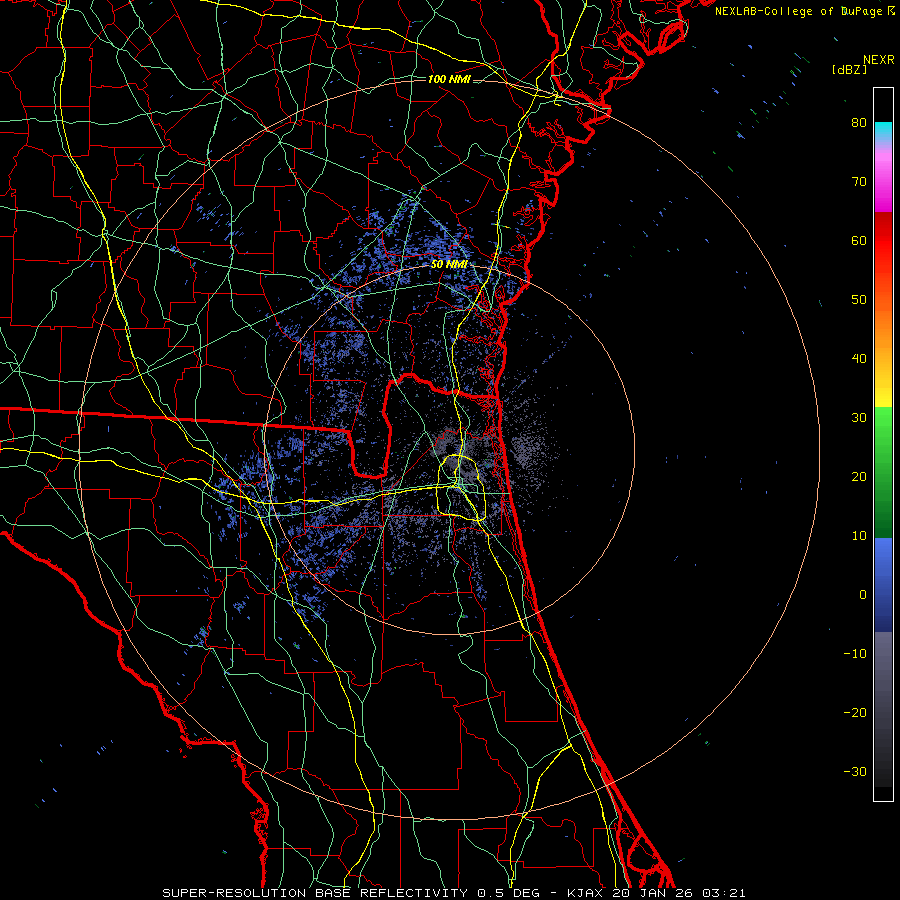Screen dimensions: 900x900
Task: Click the 'KJAX' radar site identifier
Action: point(584,893)
